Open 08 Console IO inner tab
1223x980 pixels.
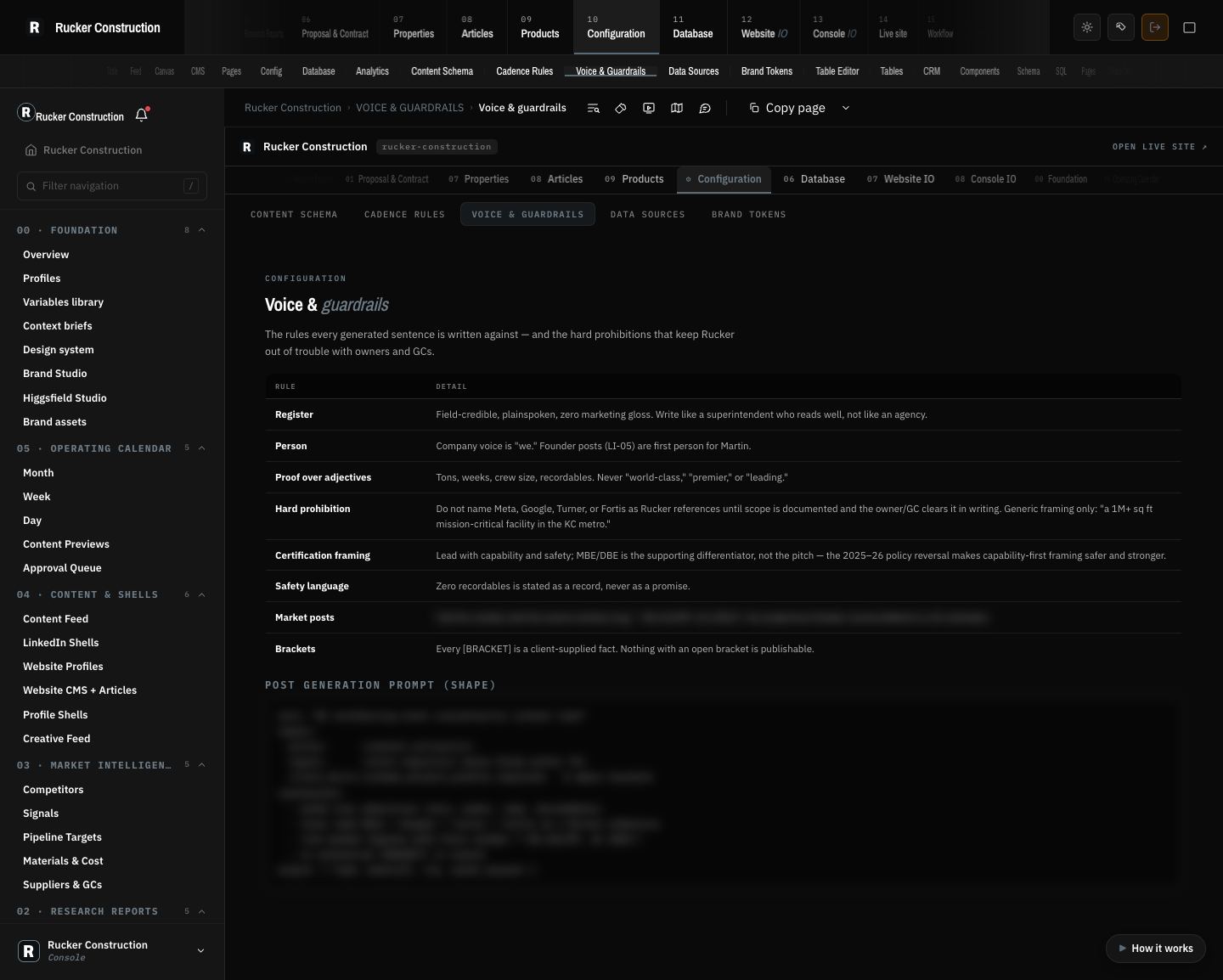[985, 179]
